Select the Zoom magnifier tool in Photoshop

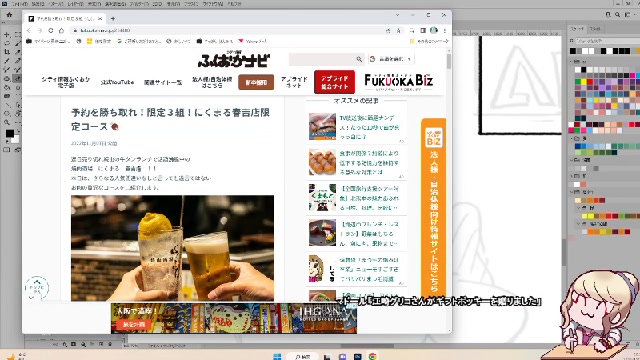pyautogui.click(x=7, y=122)
